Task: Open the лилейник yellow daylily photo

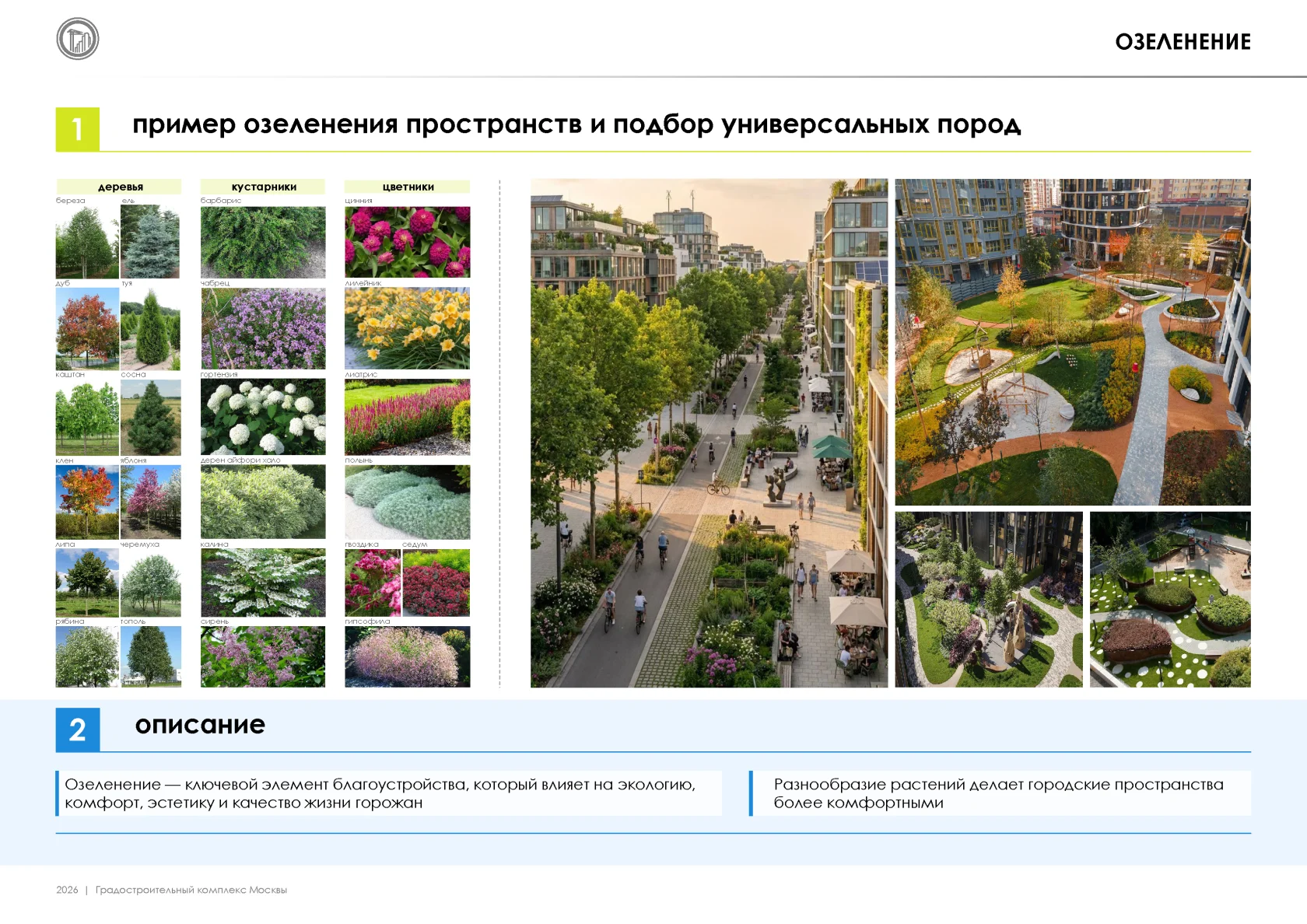Action: [408, 329]
